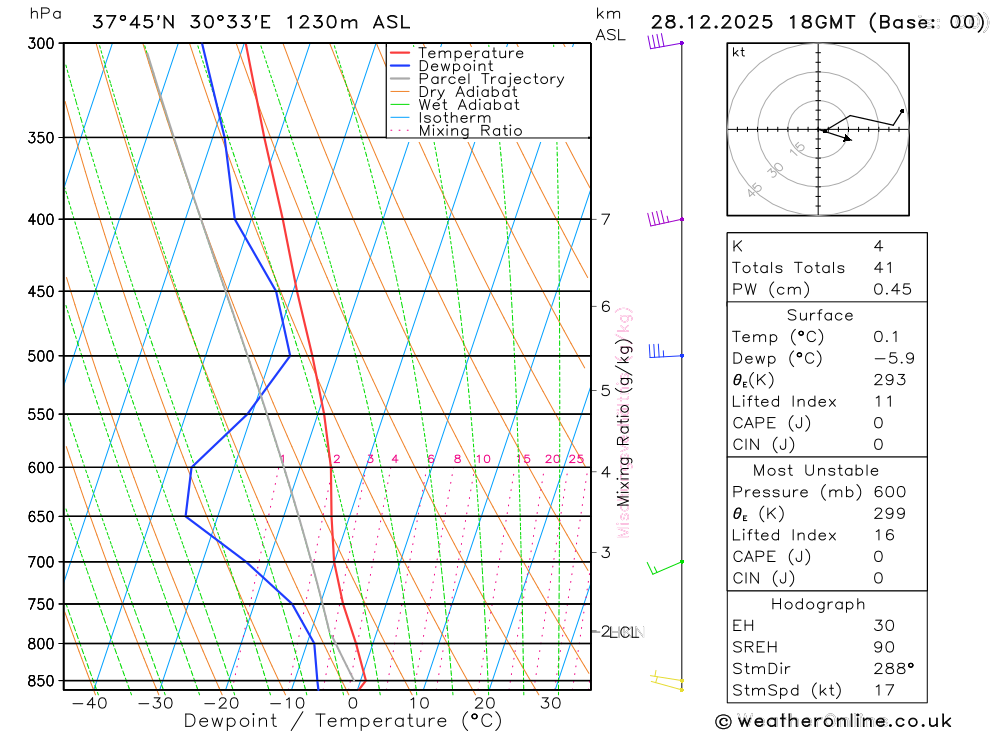The image size is (1000, 733).
Task: Click the weatheronline.co.uk copyright text
Action: [x=833, y=722]
